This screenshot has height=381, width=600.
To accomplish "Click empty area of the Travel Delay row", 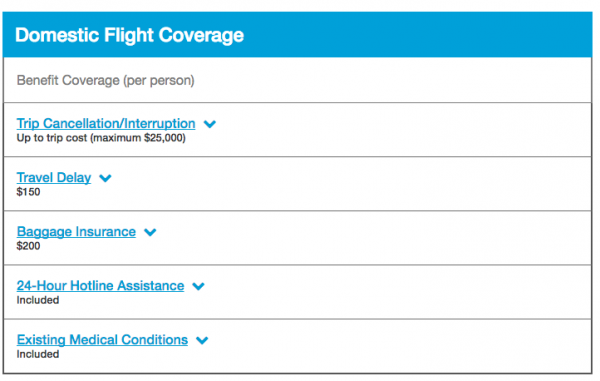I will [344, 184].
